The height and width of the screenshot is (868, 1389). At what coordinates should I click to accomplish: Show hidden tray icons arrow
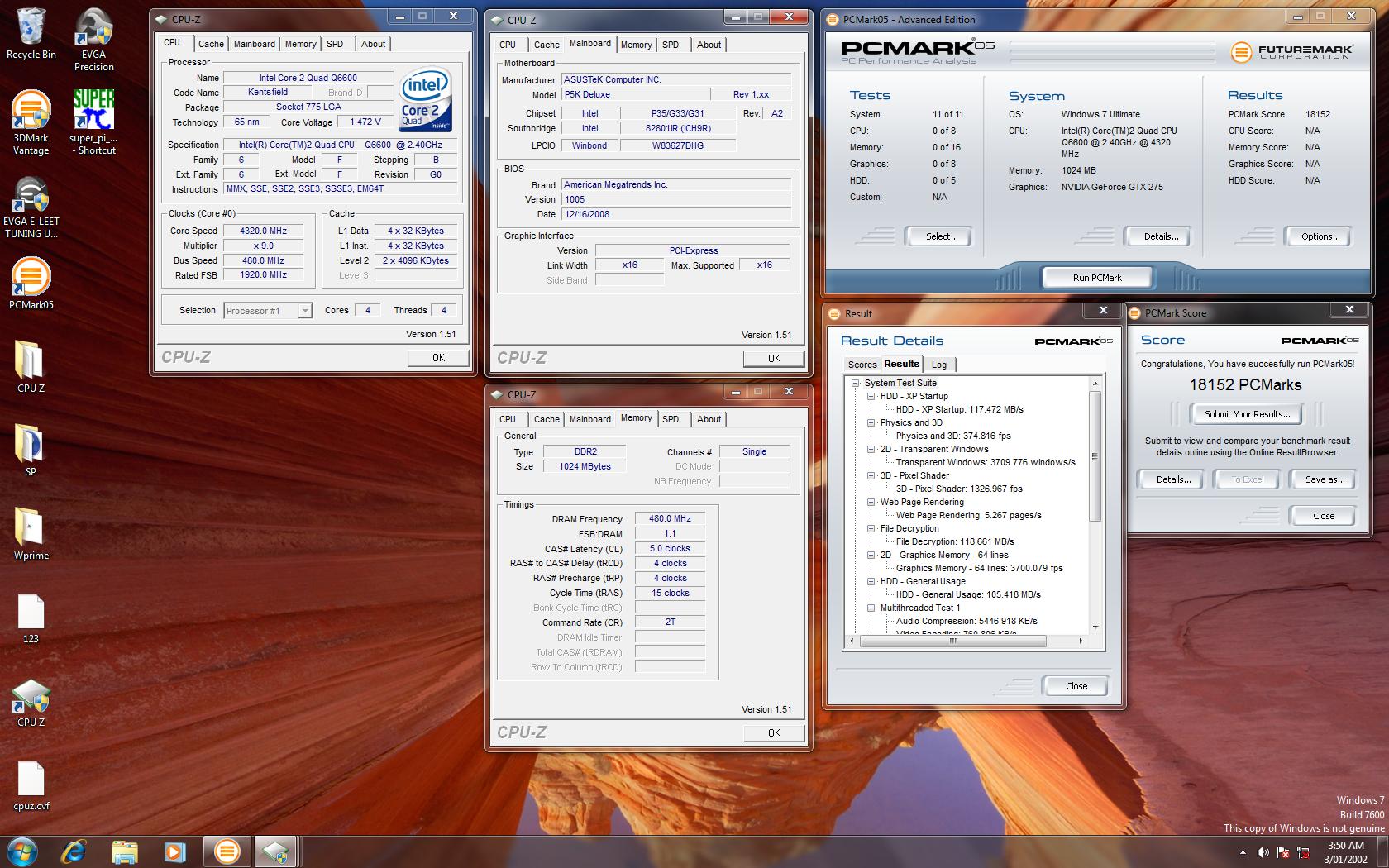pyautogui.click(x=1243, y=852)
